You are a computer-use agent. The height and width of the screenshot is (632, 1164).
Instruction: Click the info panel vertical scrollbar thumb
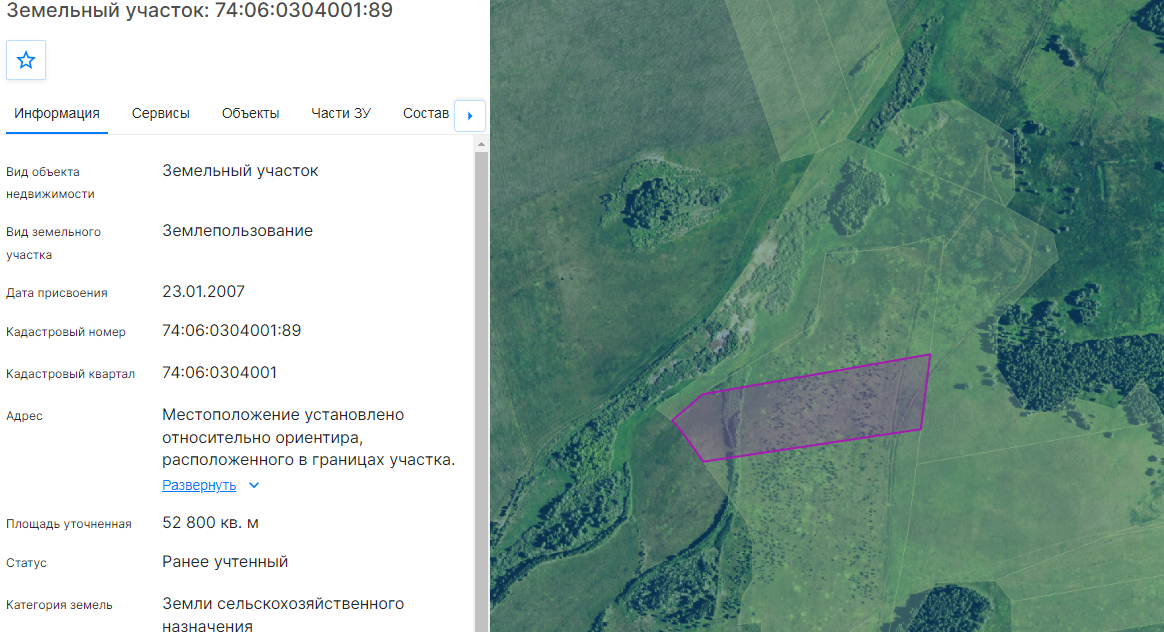coord(481,391)
